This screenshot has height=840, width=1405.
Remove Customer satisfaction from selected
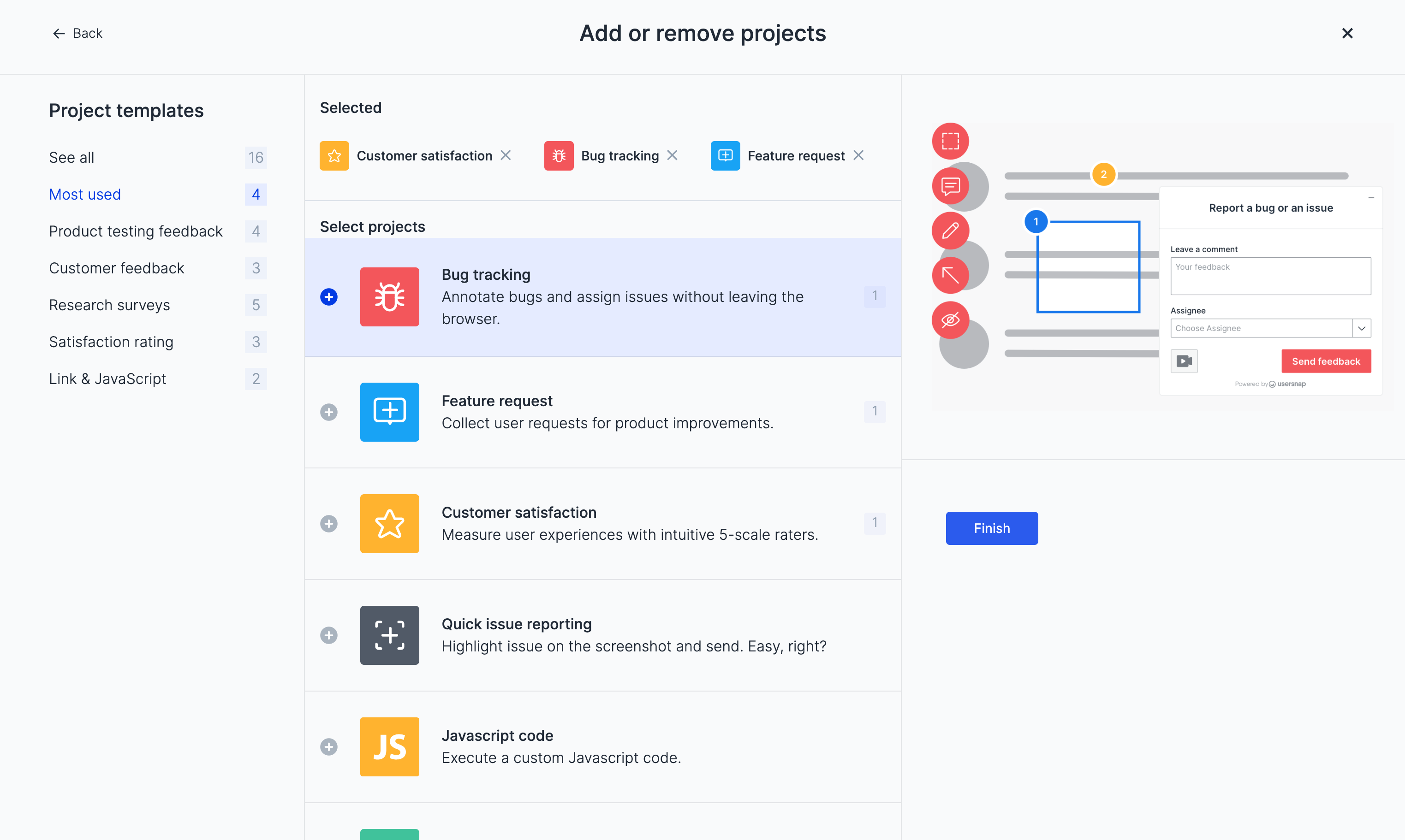[506, 155]
